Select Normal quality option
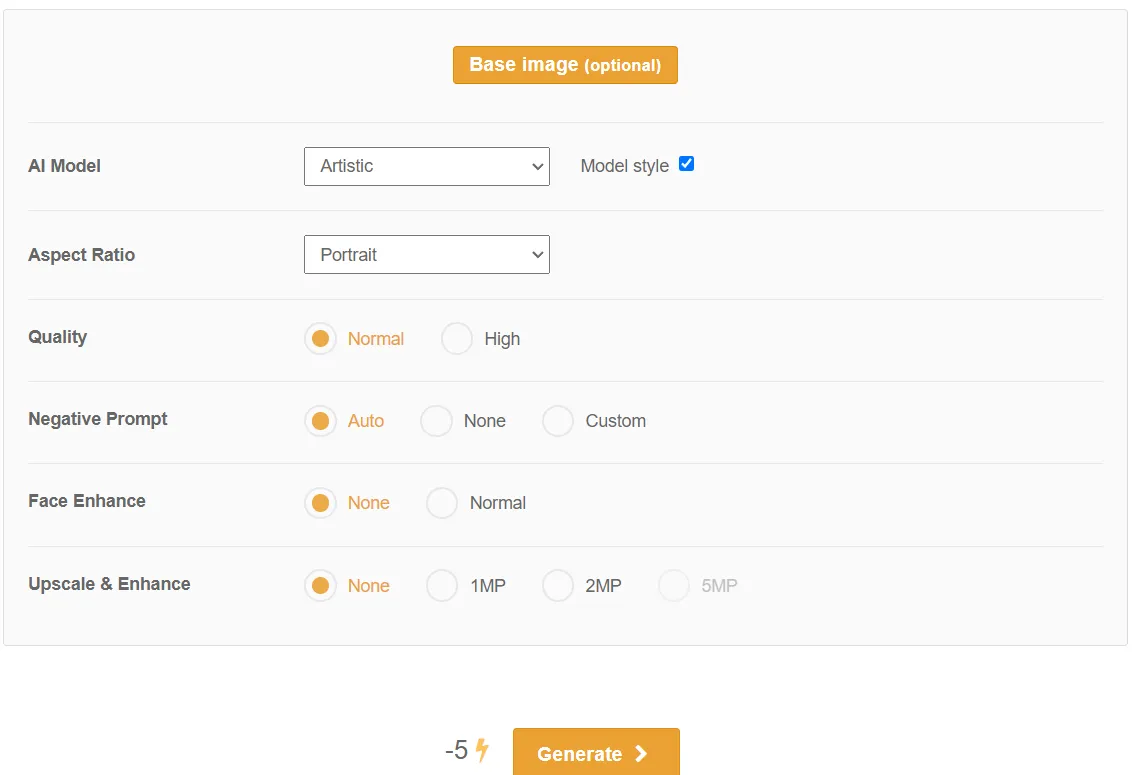This screenshot has height=775, width=1133. [x=320, y=339]
